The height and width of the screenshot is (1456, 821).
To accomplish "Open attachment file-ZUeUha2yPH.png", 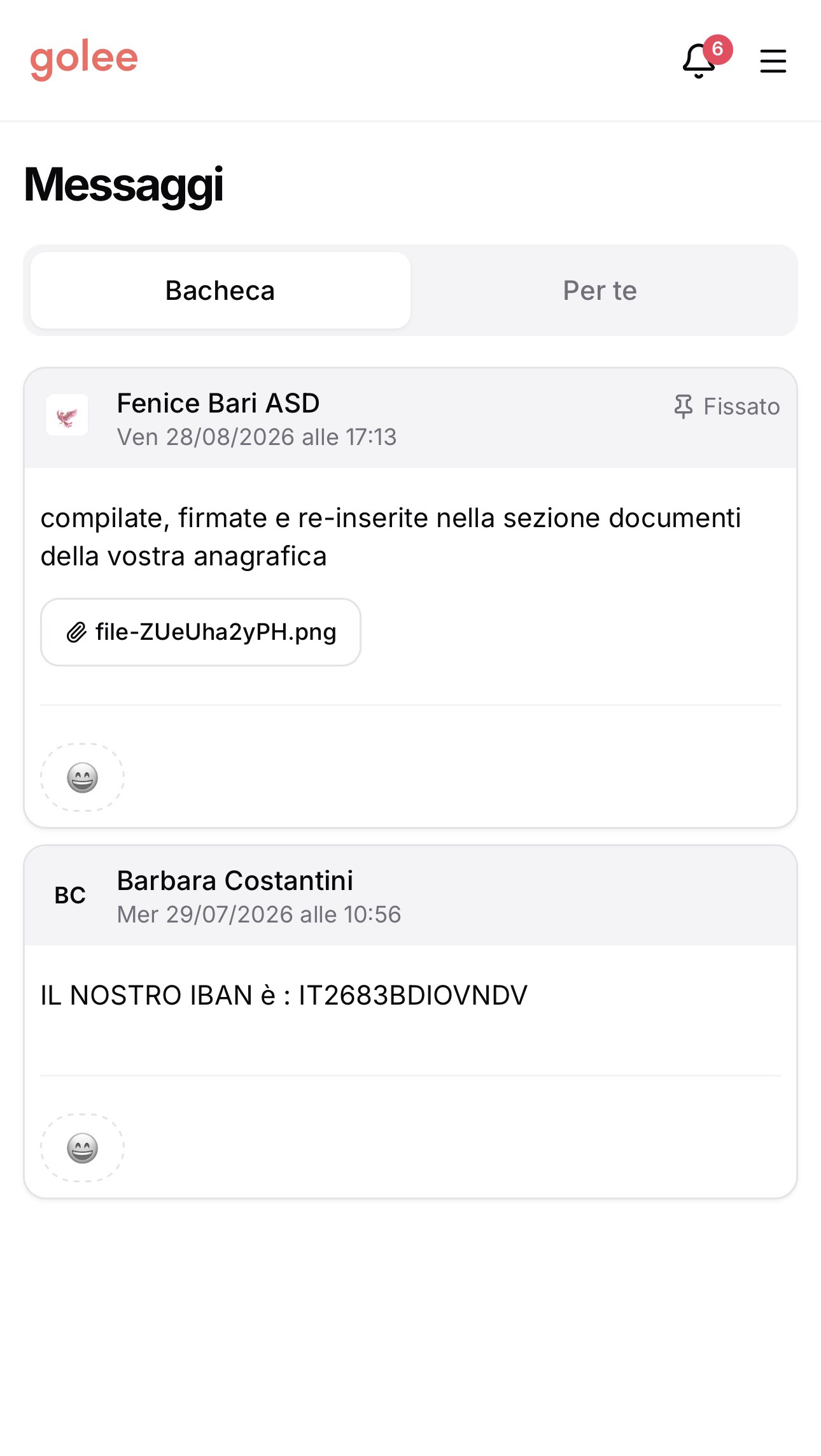I will pyautogui.click(x=200, y=632).
